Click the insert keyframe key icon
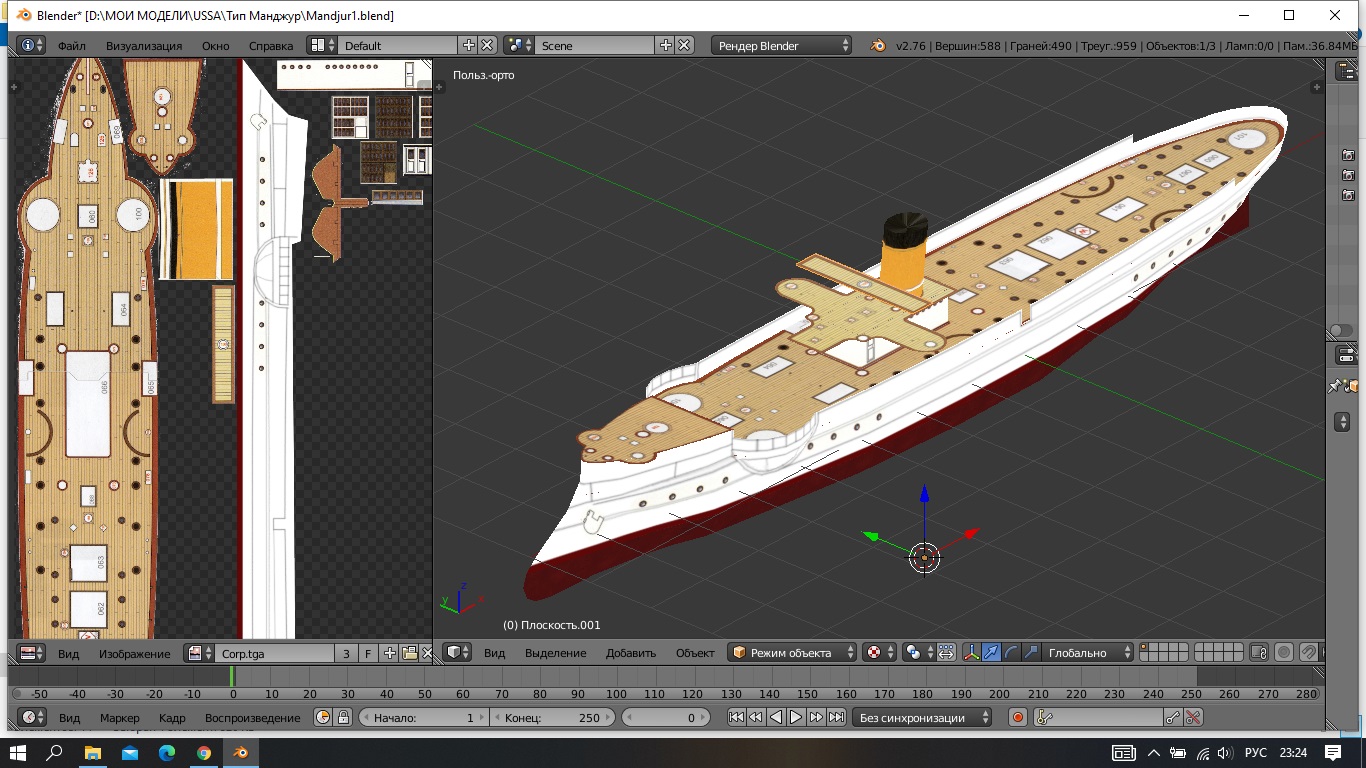 tap(1173, 717)
